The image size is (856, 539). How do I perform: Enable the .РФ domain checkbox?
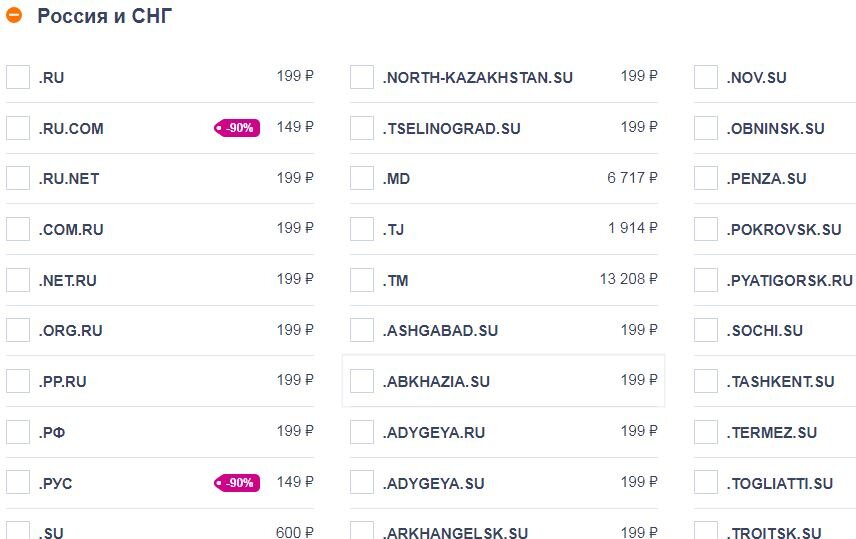[18, 432]
